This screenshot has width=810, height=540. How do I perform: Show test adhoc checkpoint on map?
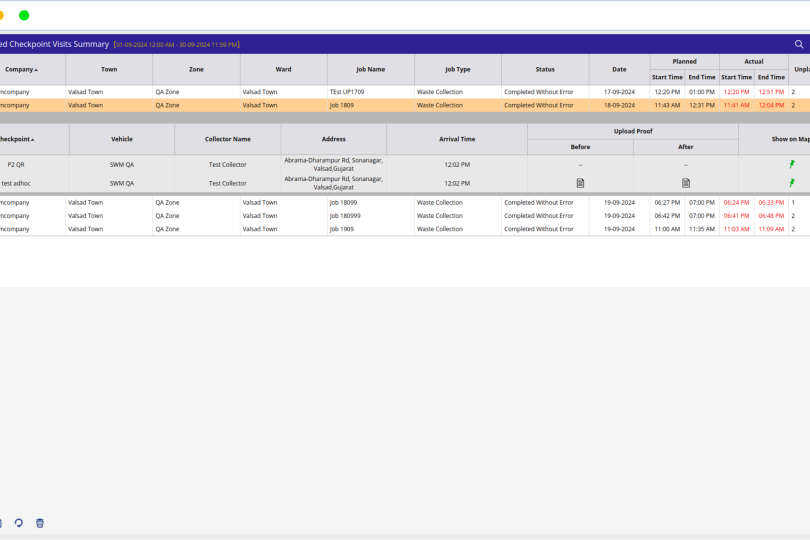[792, 183]
